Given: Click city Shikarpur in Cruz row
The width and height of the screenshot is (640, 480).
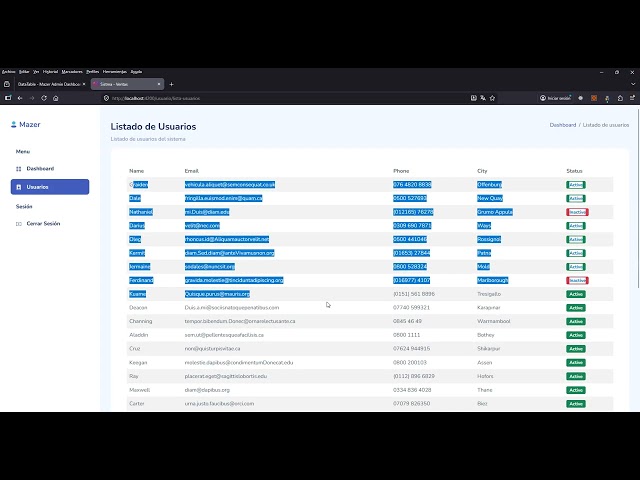Looking at the screenshot, I should (x=489, y=349).
